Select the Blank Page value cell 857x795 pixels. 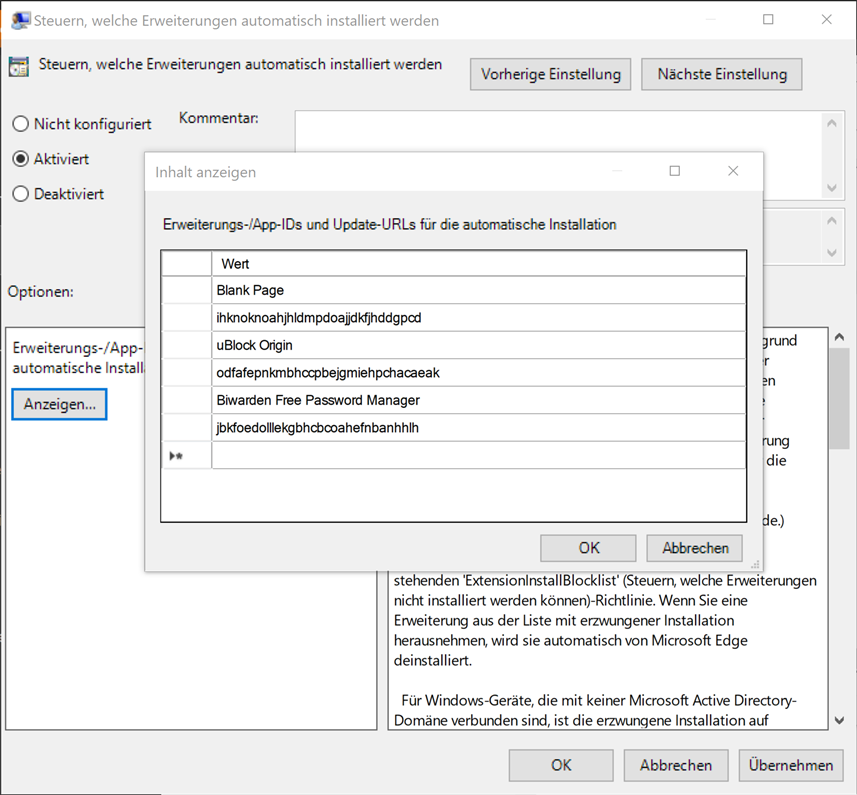point(478,290)
